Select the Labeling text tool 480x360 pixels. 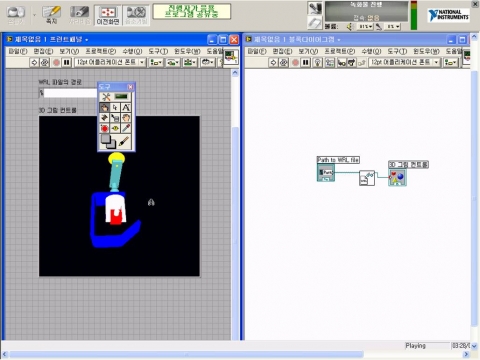(x=126, y=107)
